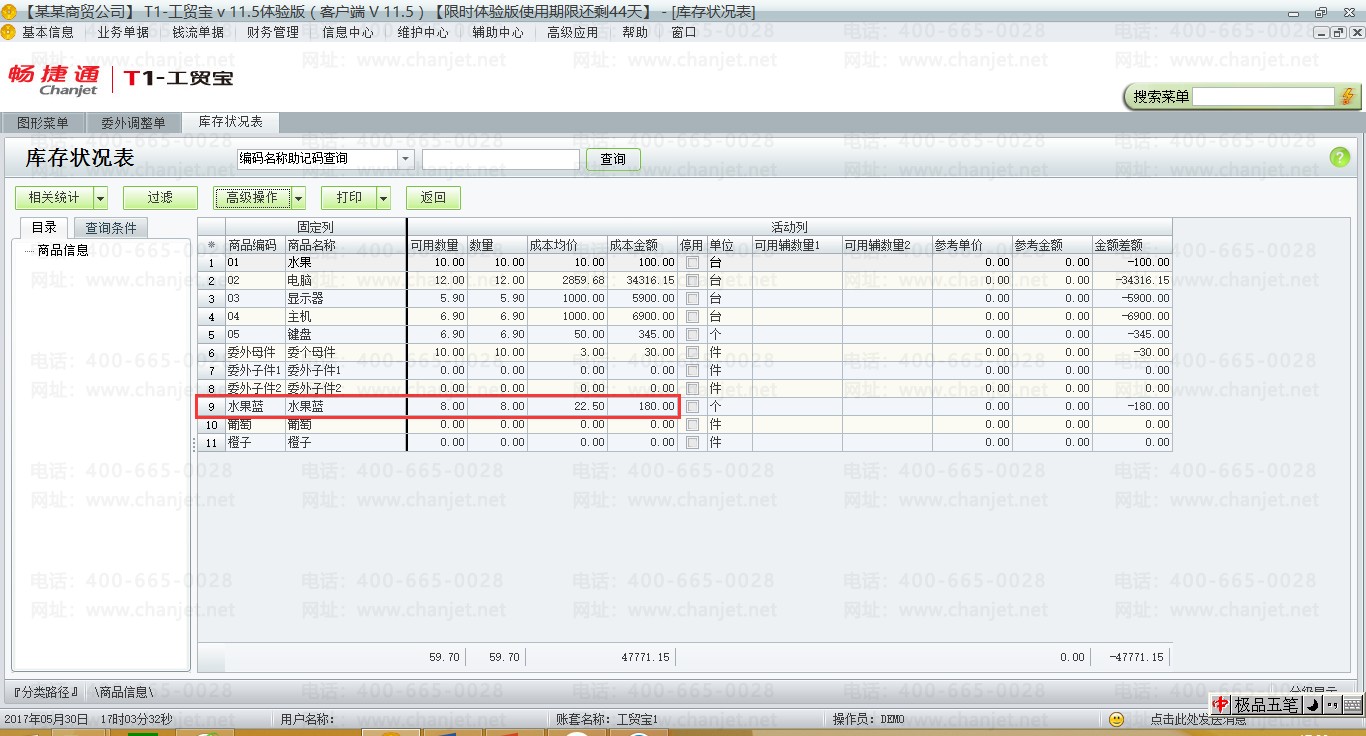Toggle 停用 checkbox for 键盘 row
The height and width of the screenshot is (736, 1366).
pos(692,334)
